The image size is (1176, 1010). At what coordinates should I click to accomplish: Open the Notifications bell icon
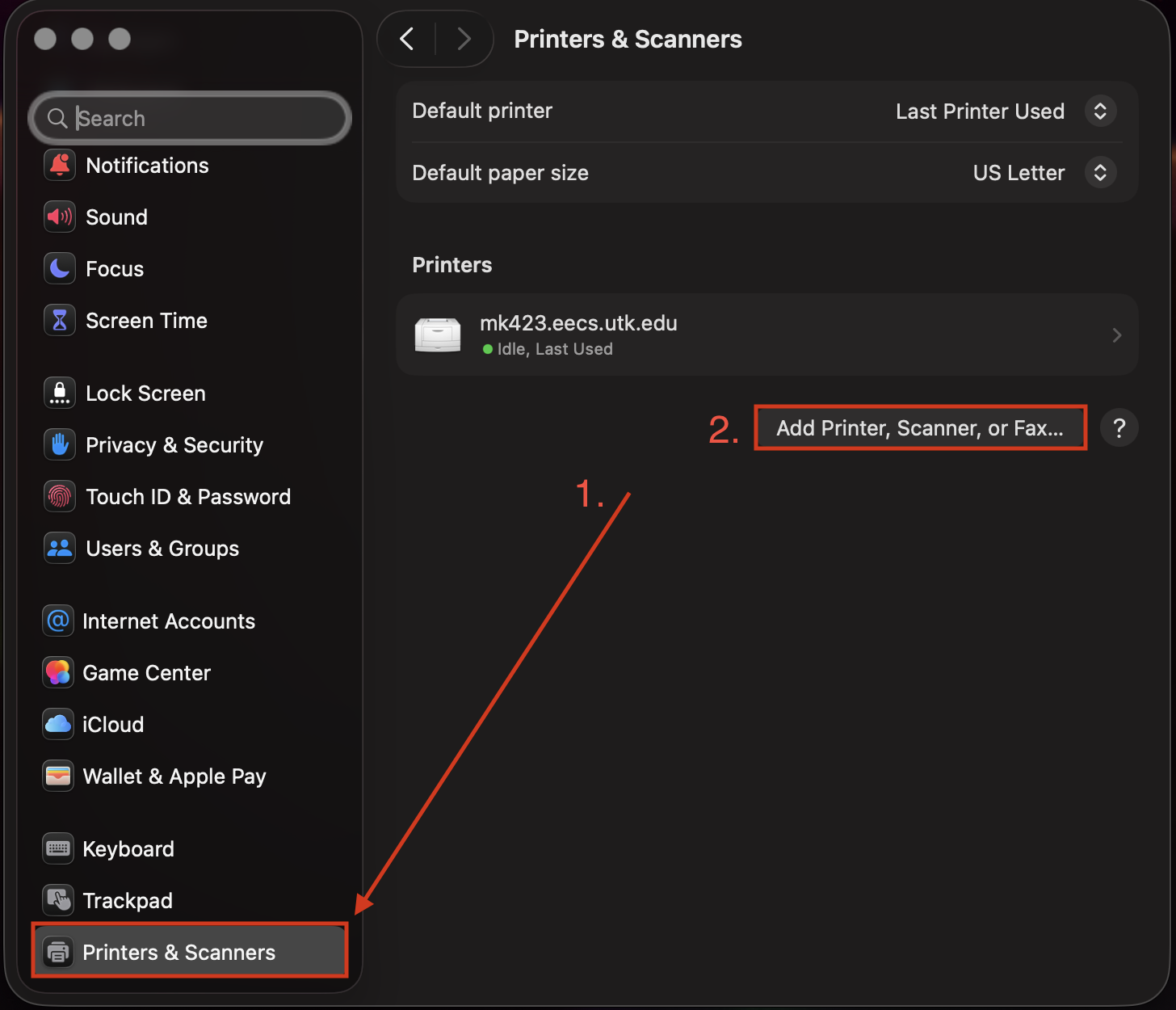click(x=60, y=166)
